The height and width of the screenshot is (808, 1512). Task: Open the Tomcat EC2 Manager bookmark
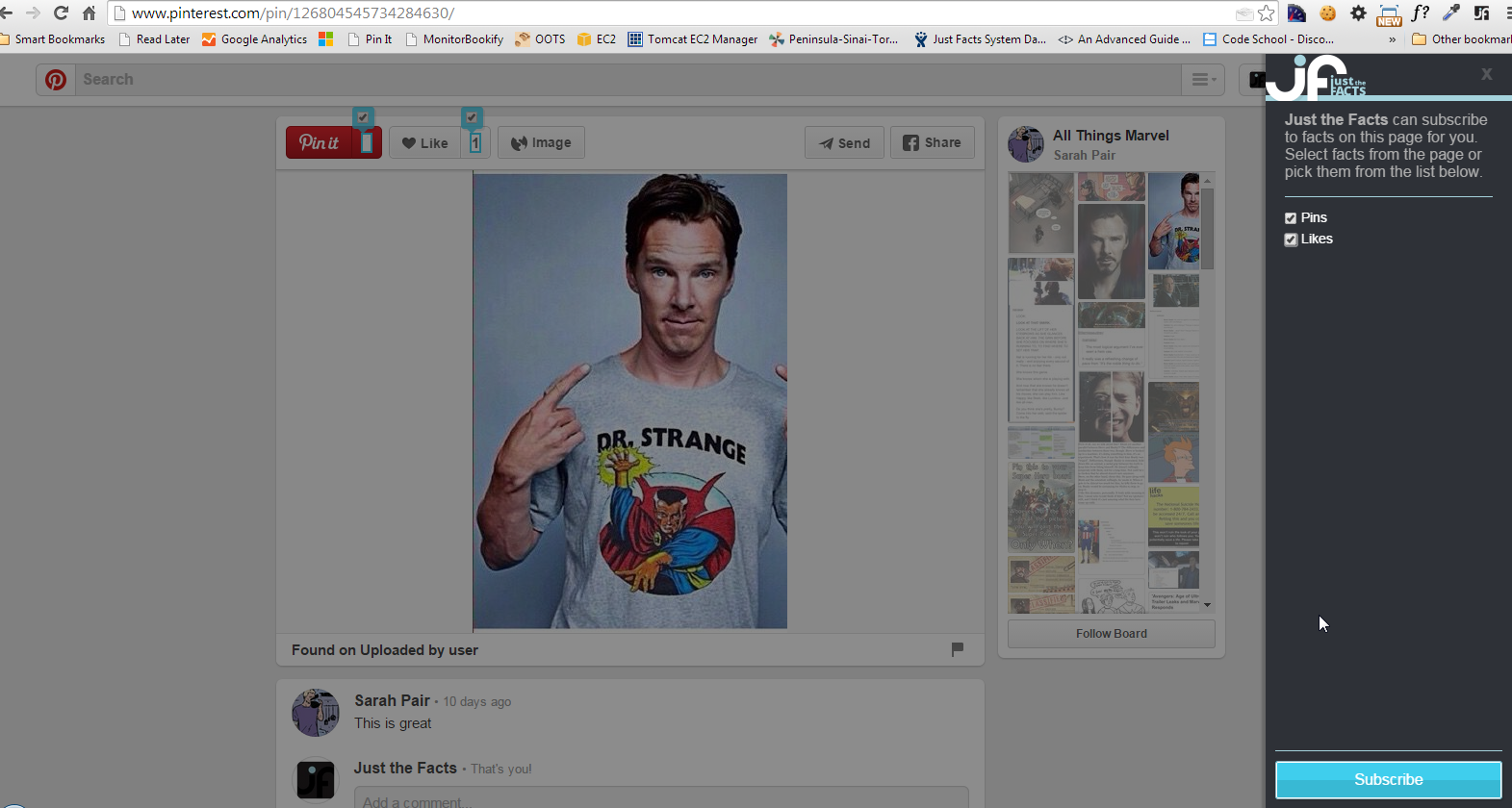click(693, 39)
